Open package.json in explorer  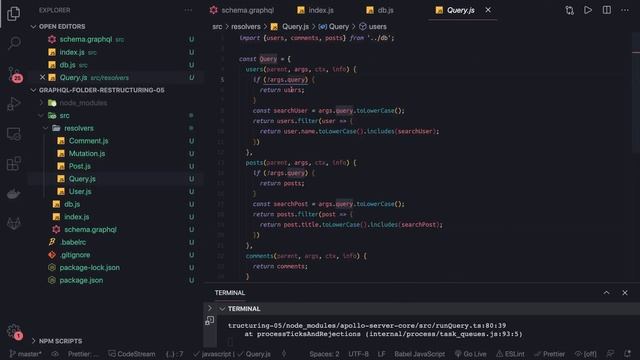click(x=81, y=280)
